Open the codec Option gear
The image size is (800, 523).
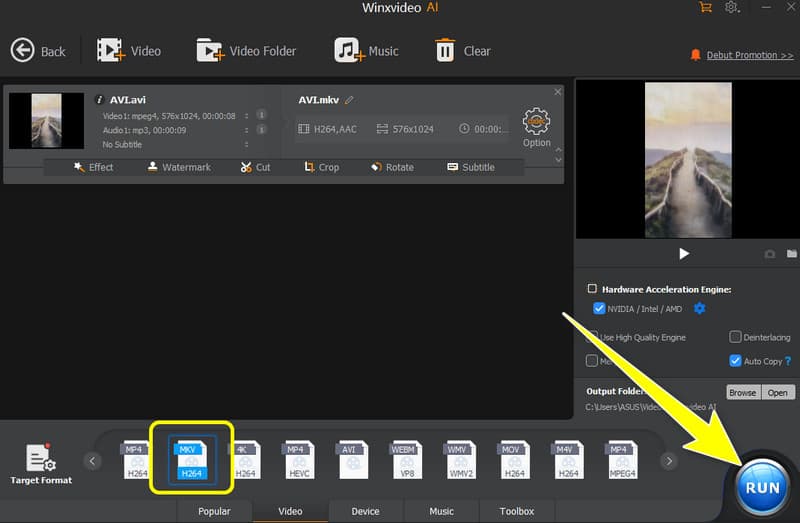pyautogui.click(x=537, y=123)
